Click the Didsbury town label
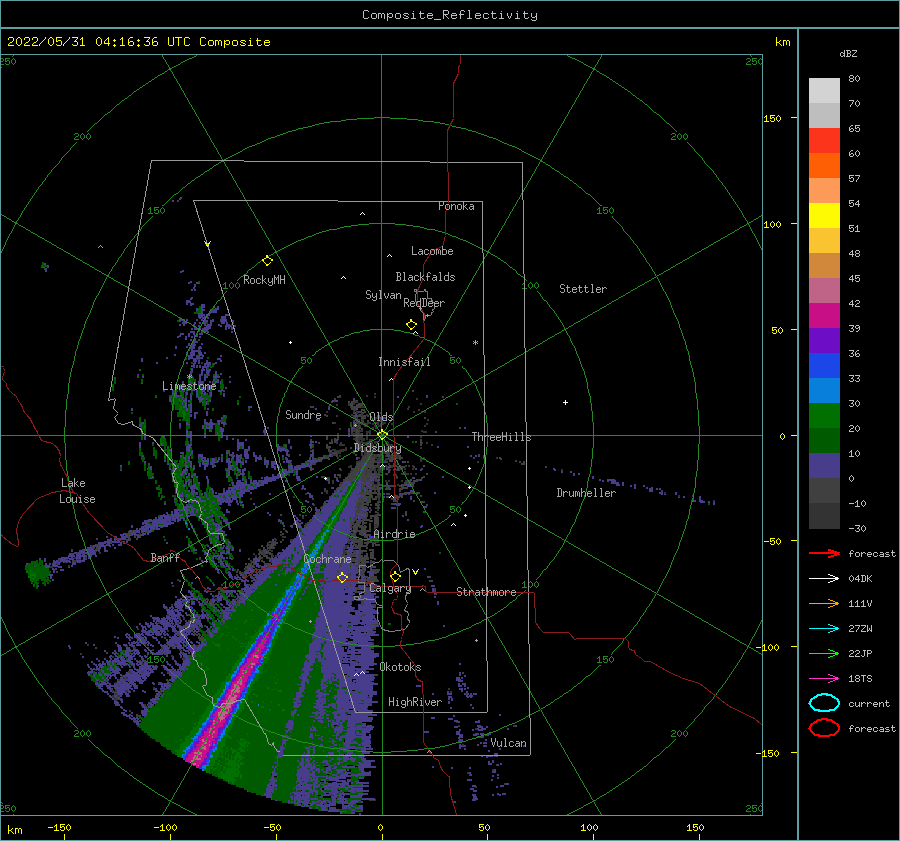900x841 pixels. coord(377,448)
